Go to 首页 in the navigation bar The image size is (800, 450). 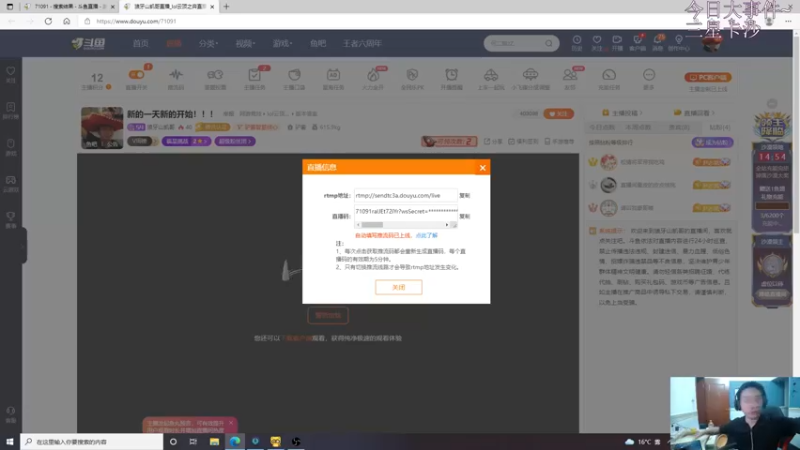pos(140,43)
